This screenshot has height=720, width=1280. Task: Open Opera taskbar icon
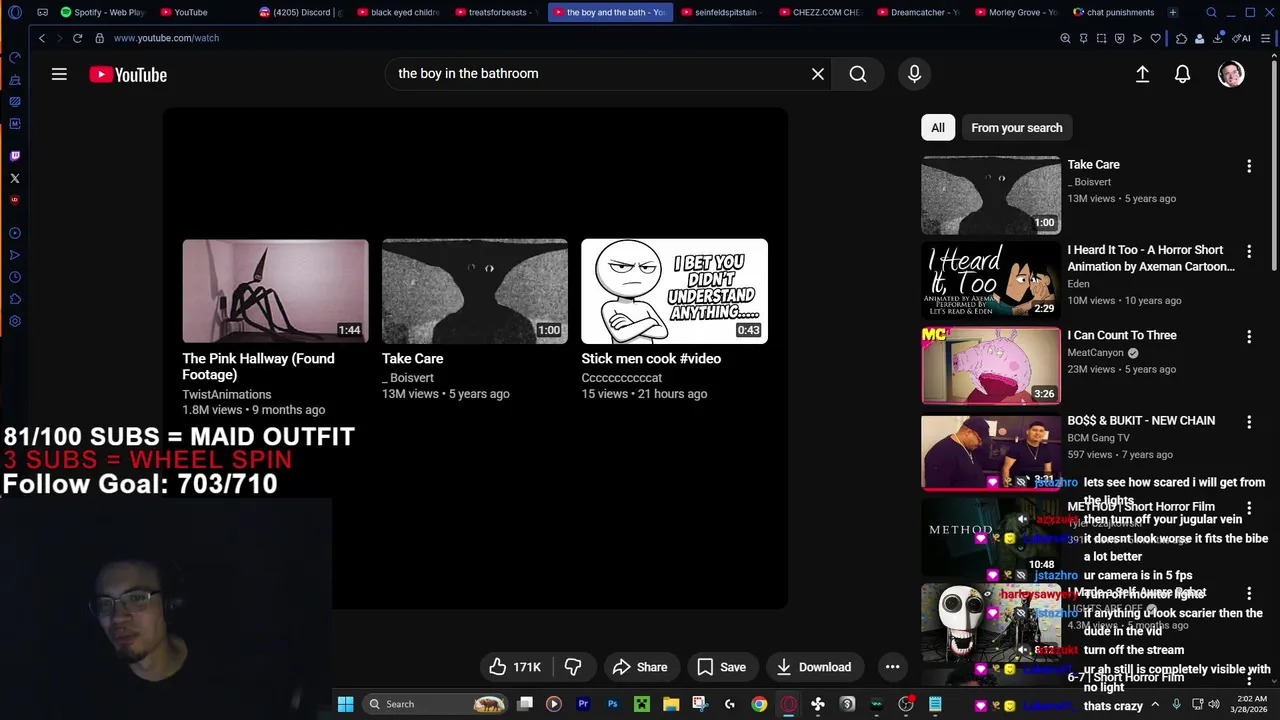tap(788, 704)
